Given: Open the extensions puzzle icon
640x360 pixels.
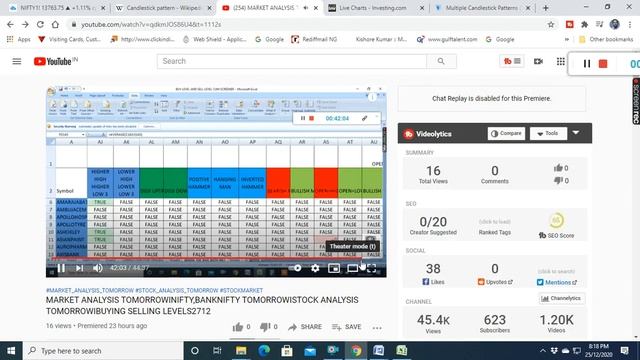Looking at the screenshot, I should (584, 24).
